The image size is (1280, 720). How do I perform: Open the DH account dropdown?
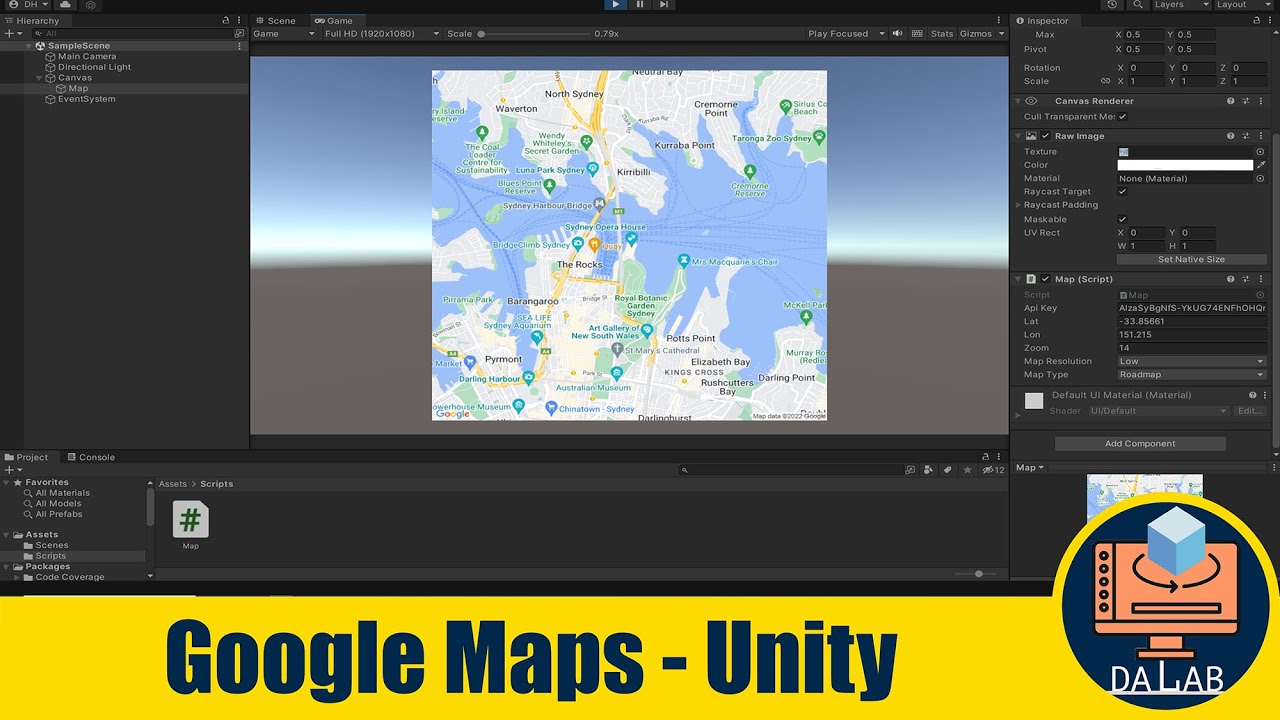pyautogui.click(x=28, y=5)
